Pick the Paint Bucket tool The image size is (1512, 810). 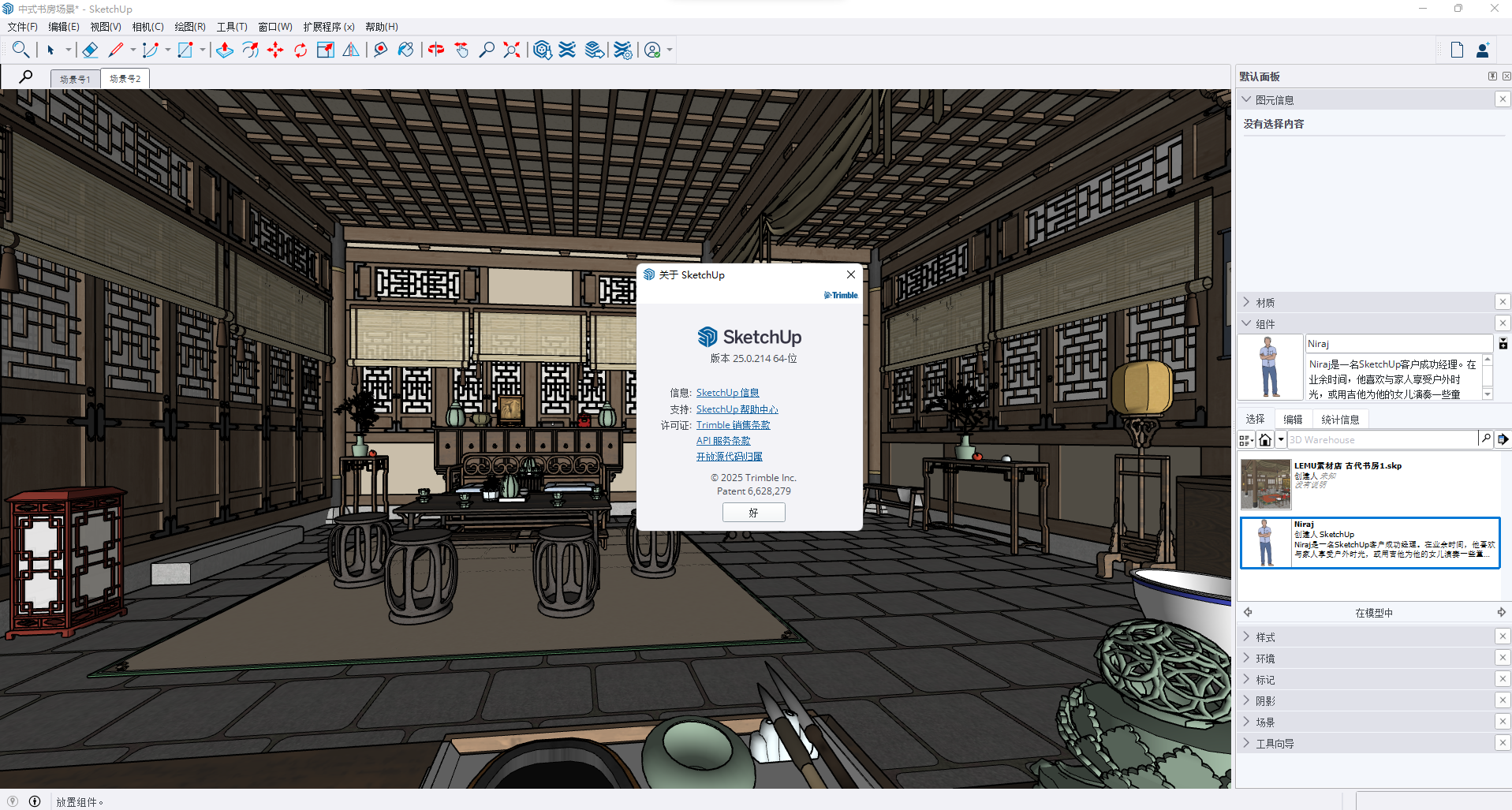(405, 50)
